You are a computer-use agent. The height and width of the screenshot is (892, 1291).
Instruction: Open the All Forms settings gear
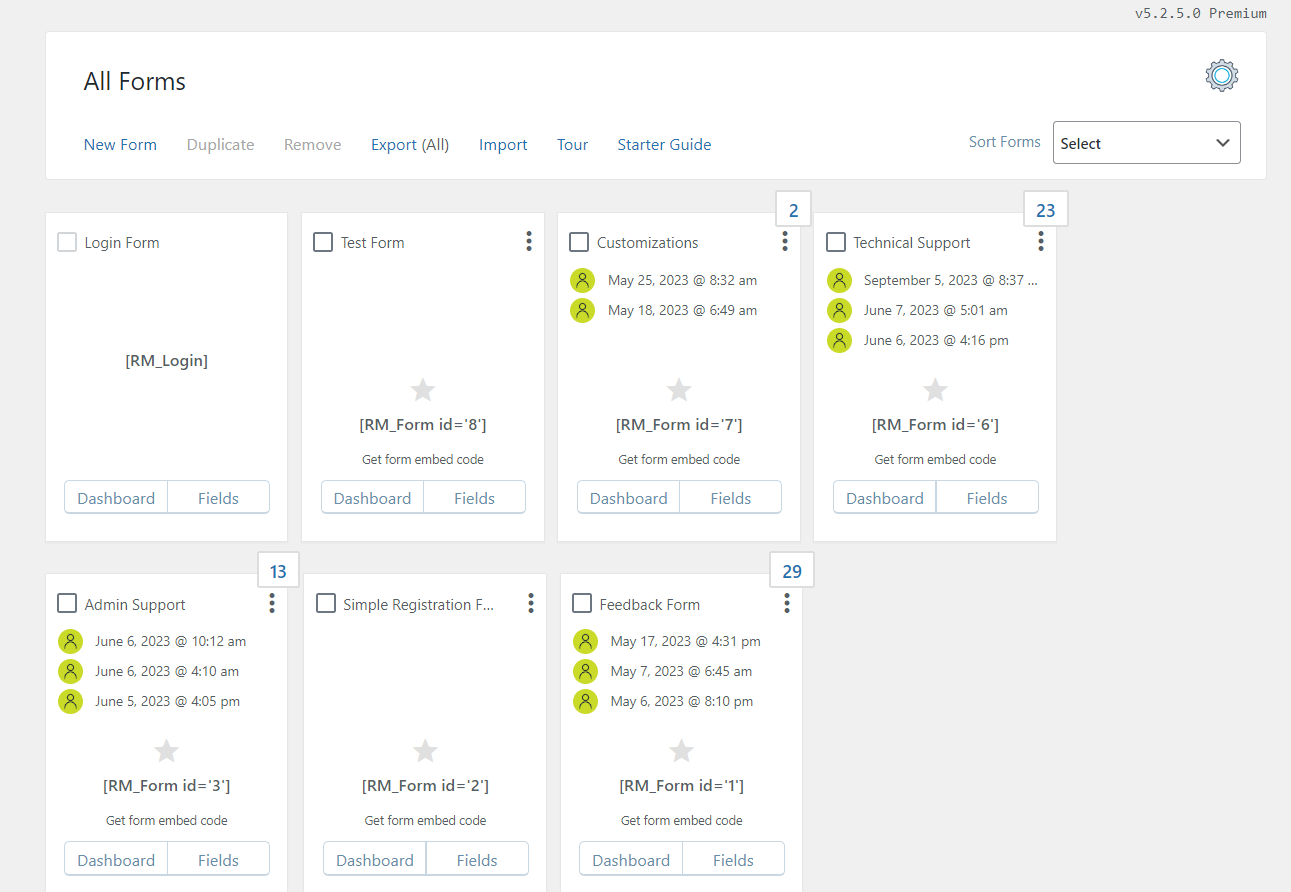1221,75
